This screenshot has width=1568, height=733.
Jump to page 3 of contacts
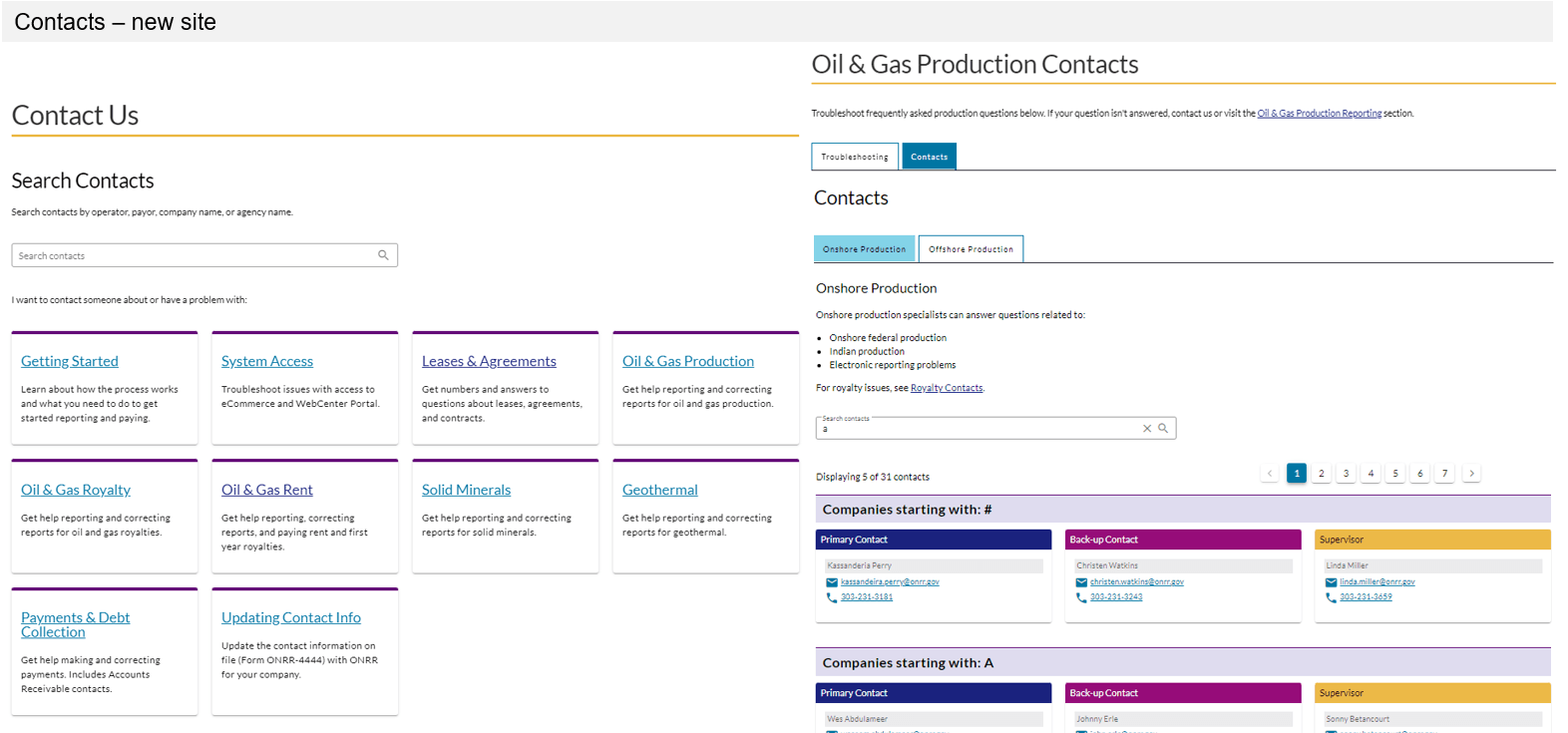1346,474
